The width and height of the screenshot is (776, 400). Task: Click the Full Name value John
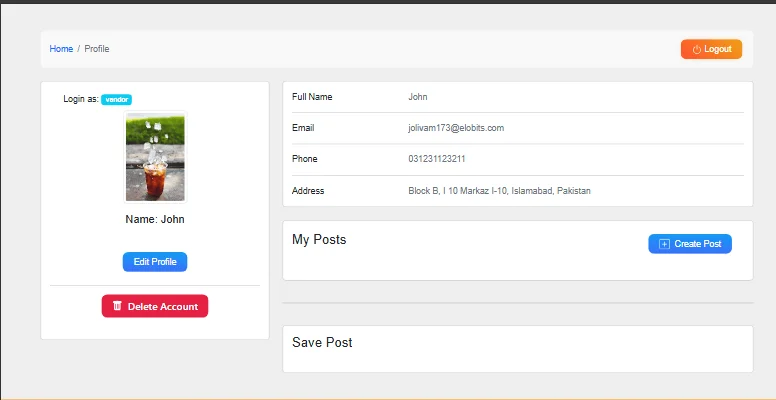click(x=418, y=97)
